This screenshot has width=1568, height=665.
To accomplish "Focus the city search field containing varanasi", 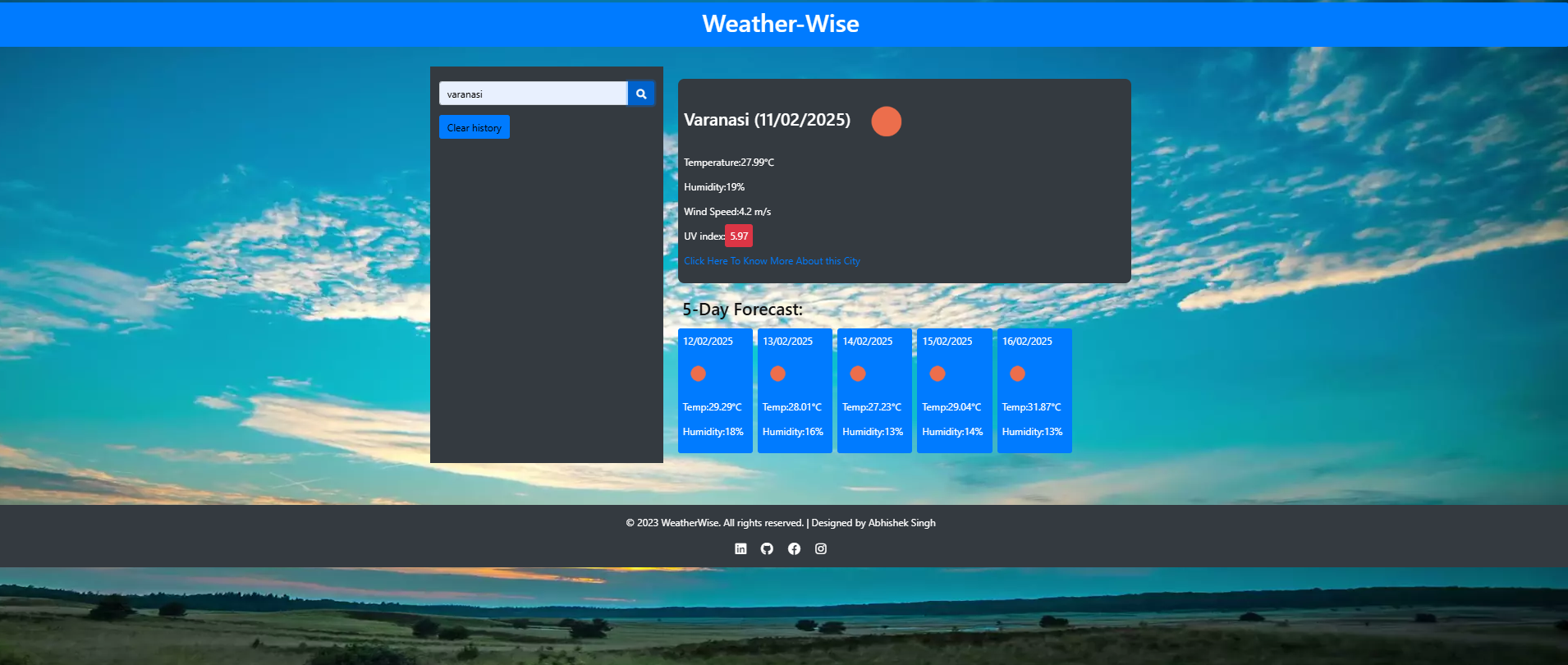I will (534, 94).
